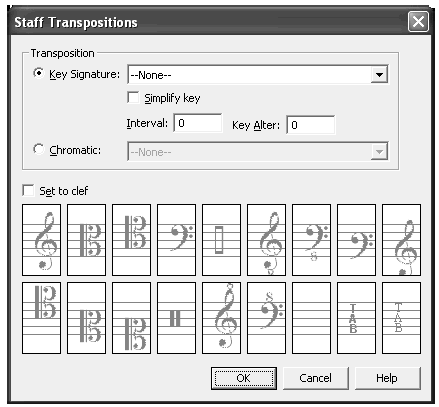
Task: Choose the blank no-clef staff icon
Action: pos(311,318)
